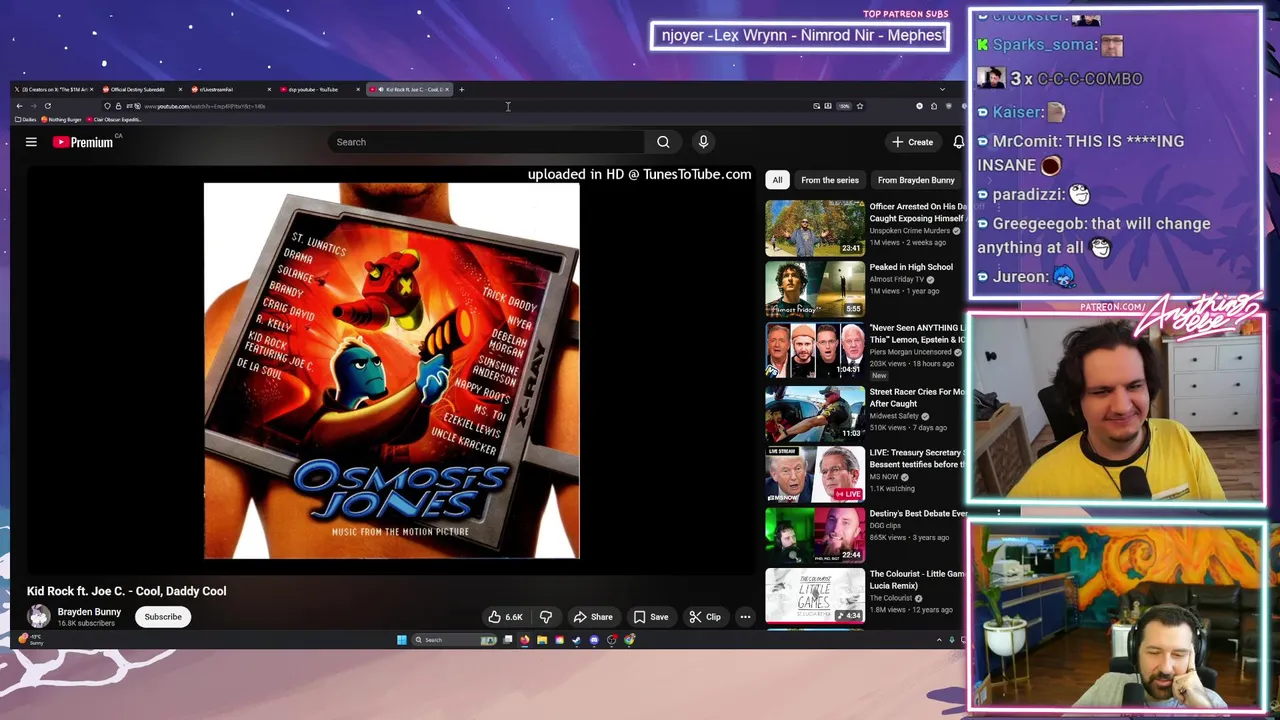1280x720 pixels.
Task: Switch to Creators on X tab
Action: [x=52, y=89]
